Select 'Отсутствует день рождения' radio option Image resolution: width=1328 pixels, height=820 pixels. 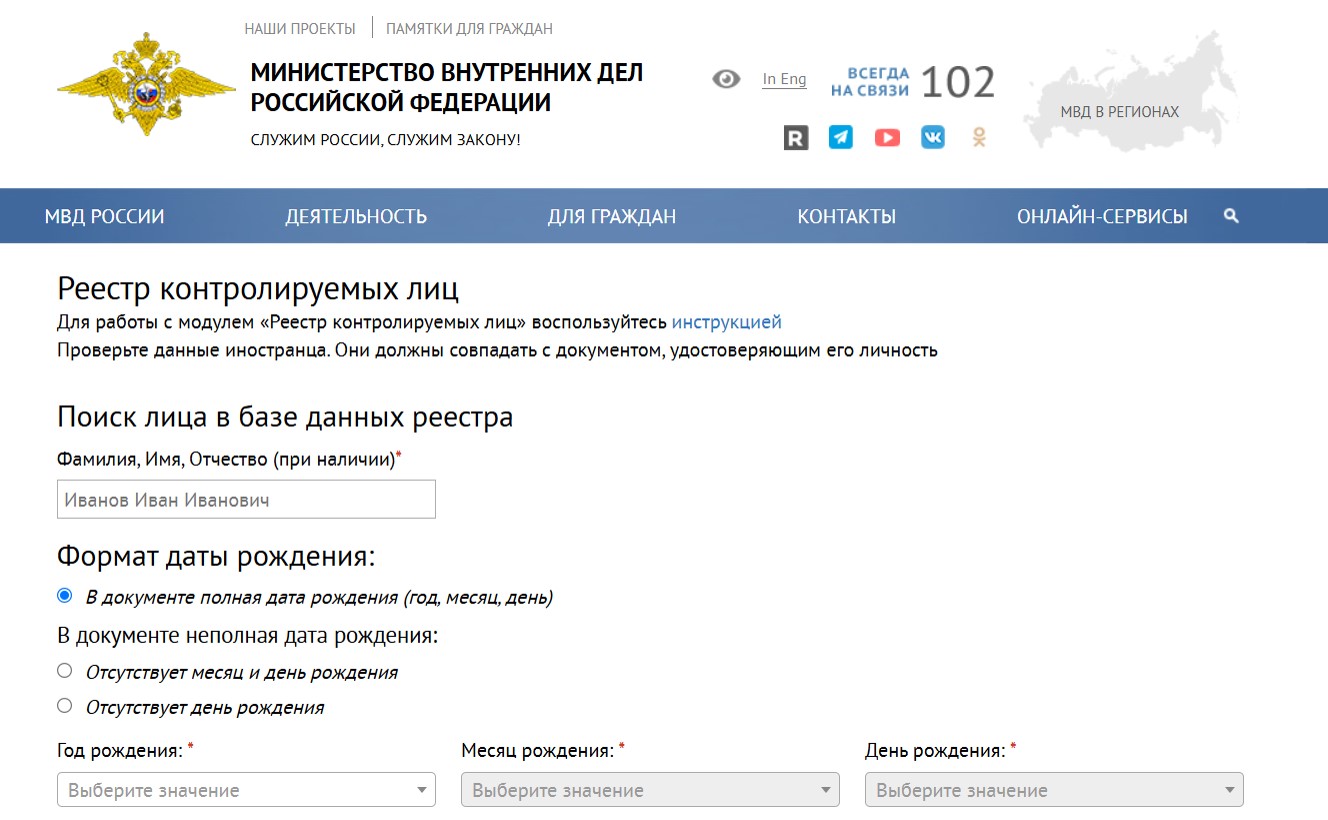pyautogui.click(x=65, y=706)
